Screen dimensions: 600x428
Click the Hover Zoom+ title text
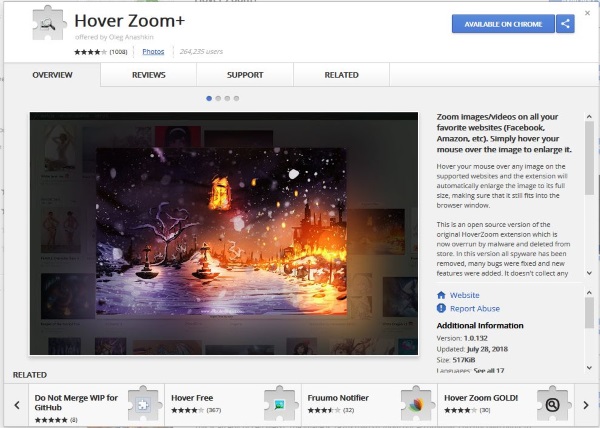(x=129, y=21)
